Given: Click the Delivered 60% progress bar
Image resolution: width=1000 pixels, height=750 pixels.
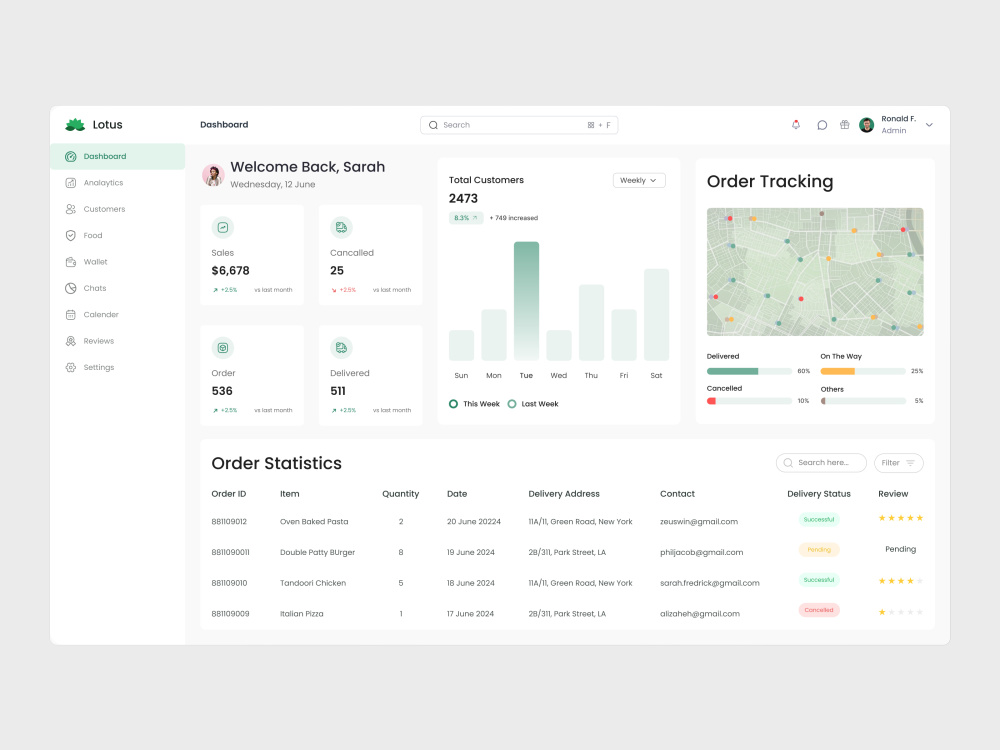Looking at the screenshot, I should (x=749, y=371).
